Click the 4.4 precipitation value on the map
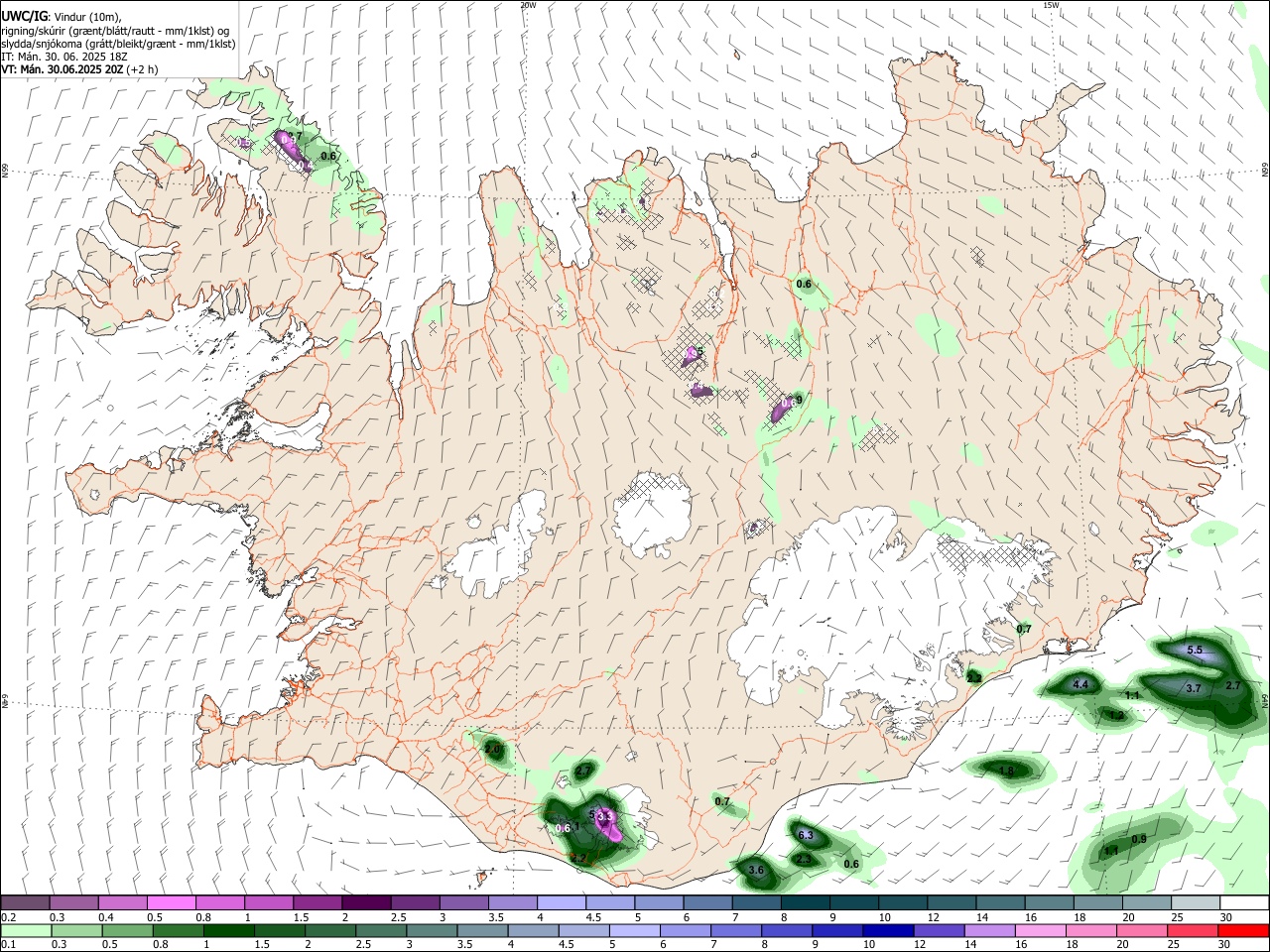This screenshot has height=952, width=1270. (x=1080, y=684)
